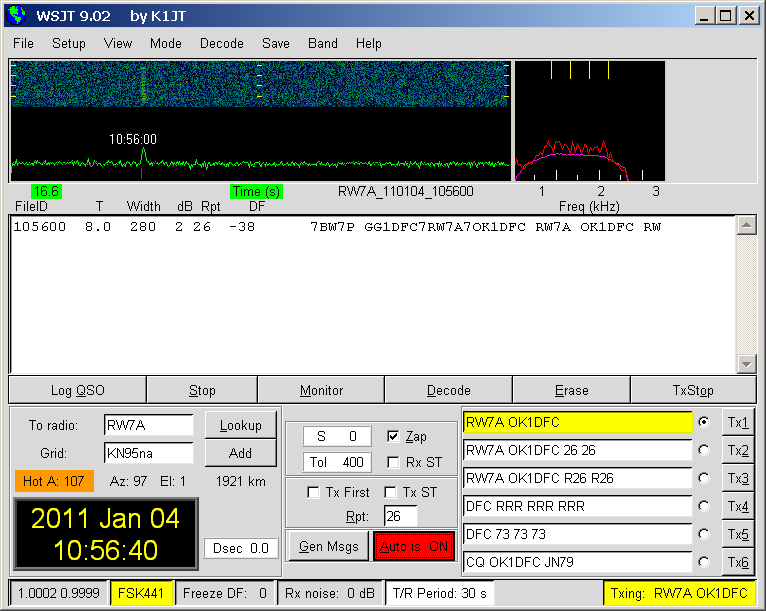The height and width of the screenshot is (611, 766).
Task: Click the orange Hot A: 107 label
Action: pos(54,481)
